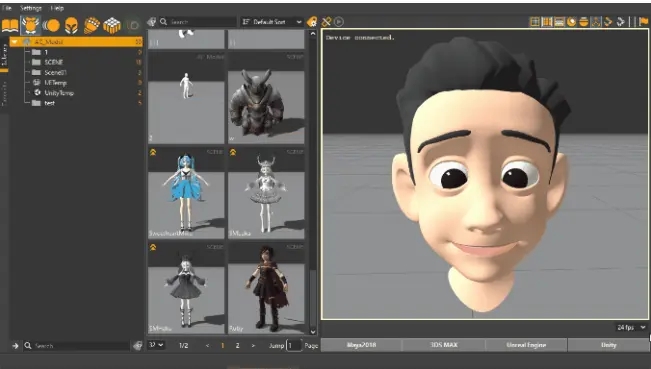Click the white connector plug icon
This screenshot has height=369, width=651.
[x=621, y=22]
